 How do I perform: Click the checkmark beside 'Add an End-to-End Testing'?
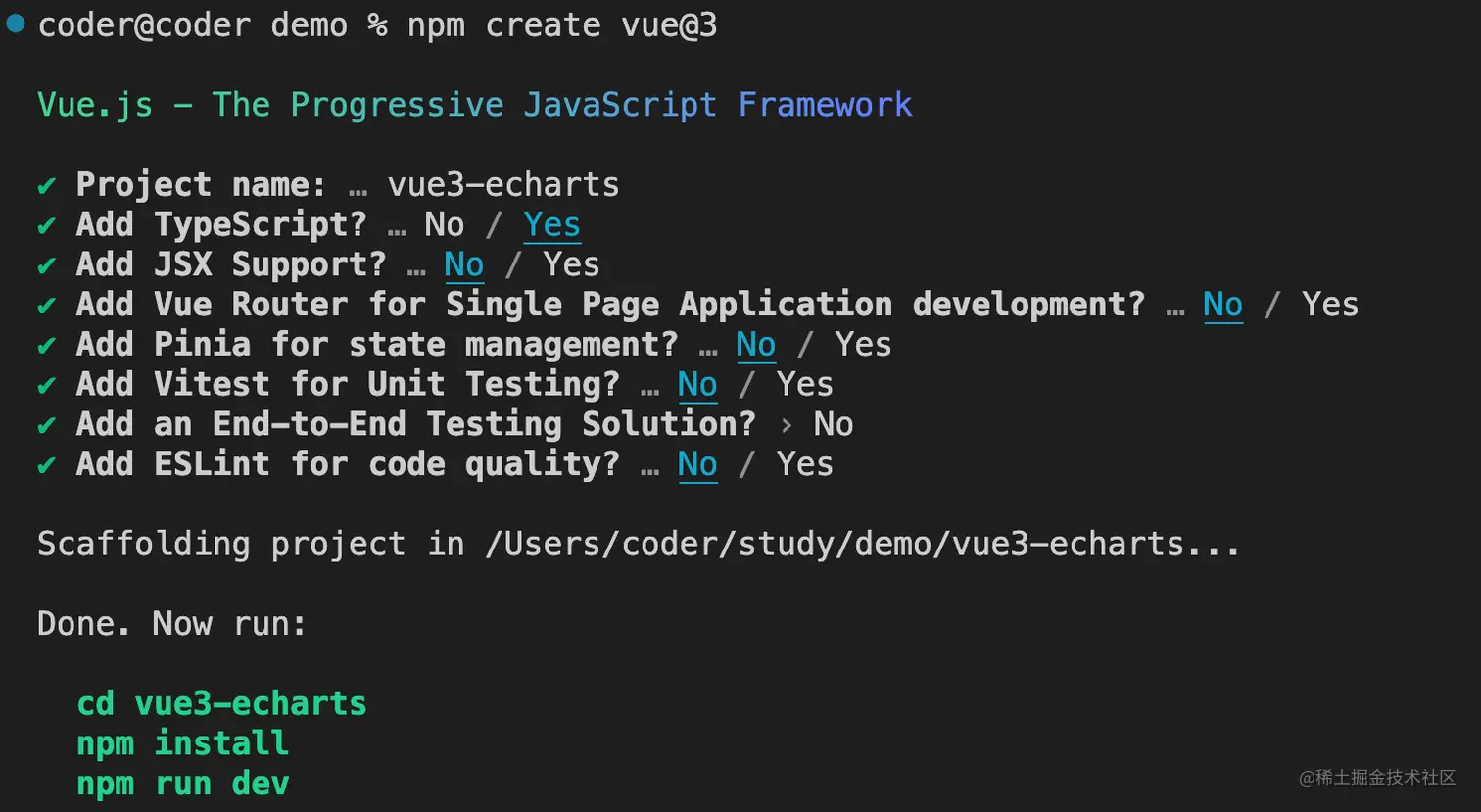point(46,425)
